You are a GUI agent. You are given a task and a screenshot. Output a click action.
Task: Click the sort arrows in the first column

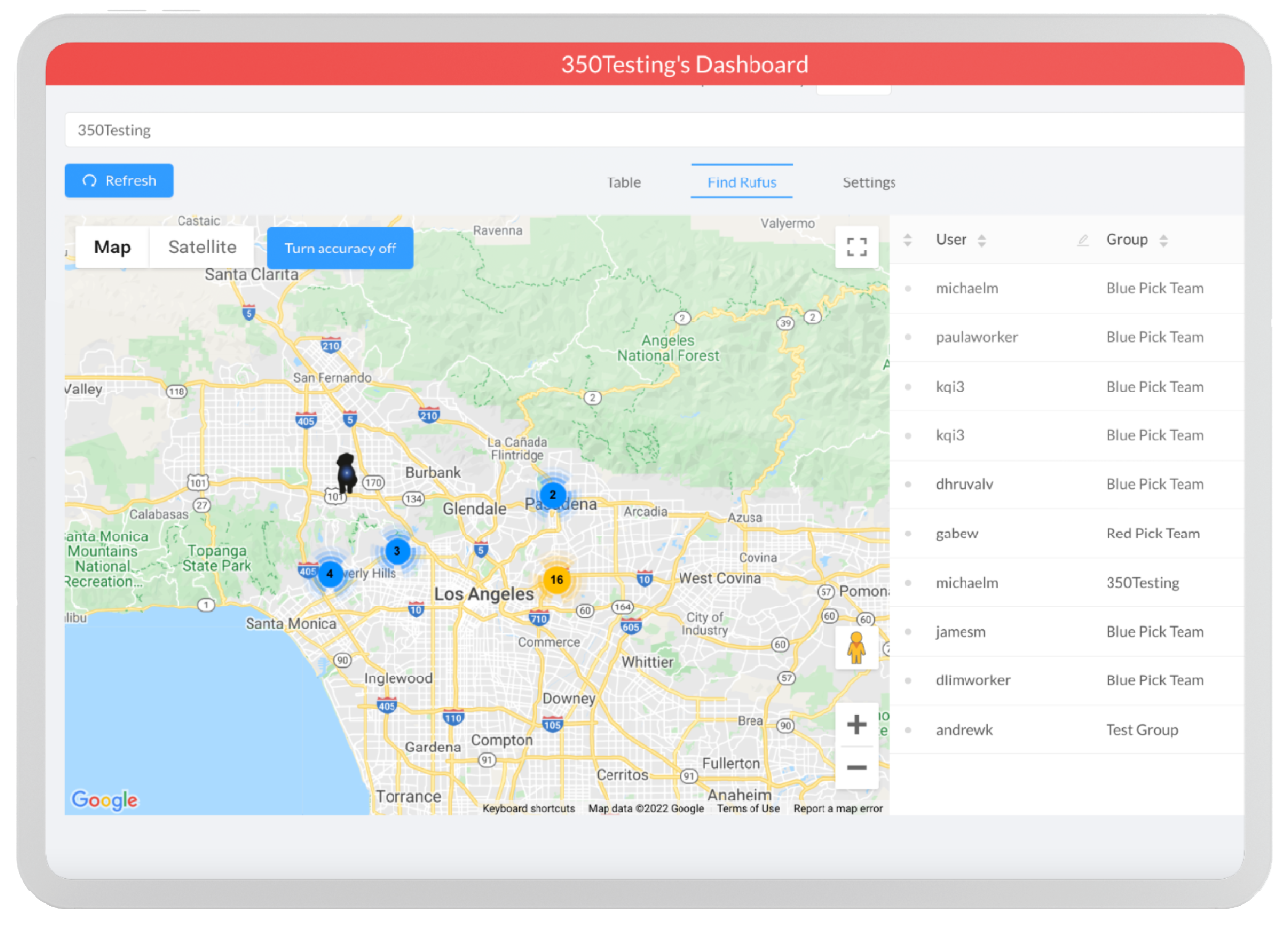tap(907, 239)
